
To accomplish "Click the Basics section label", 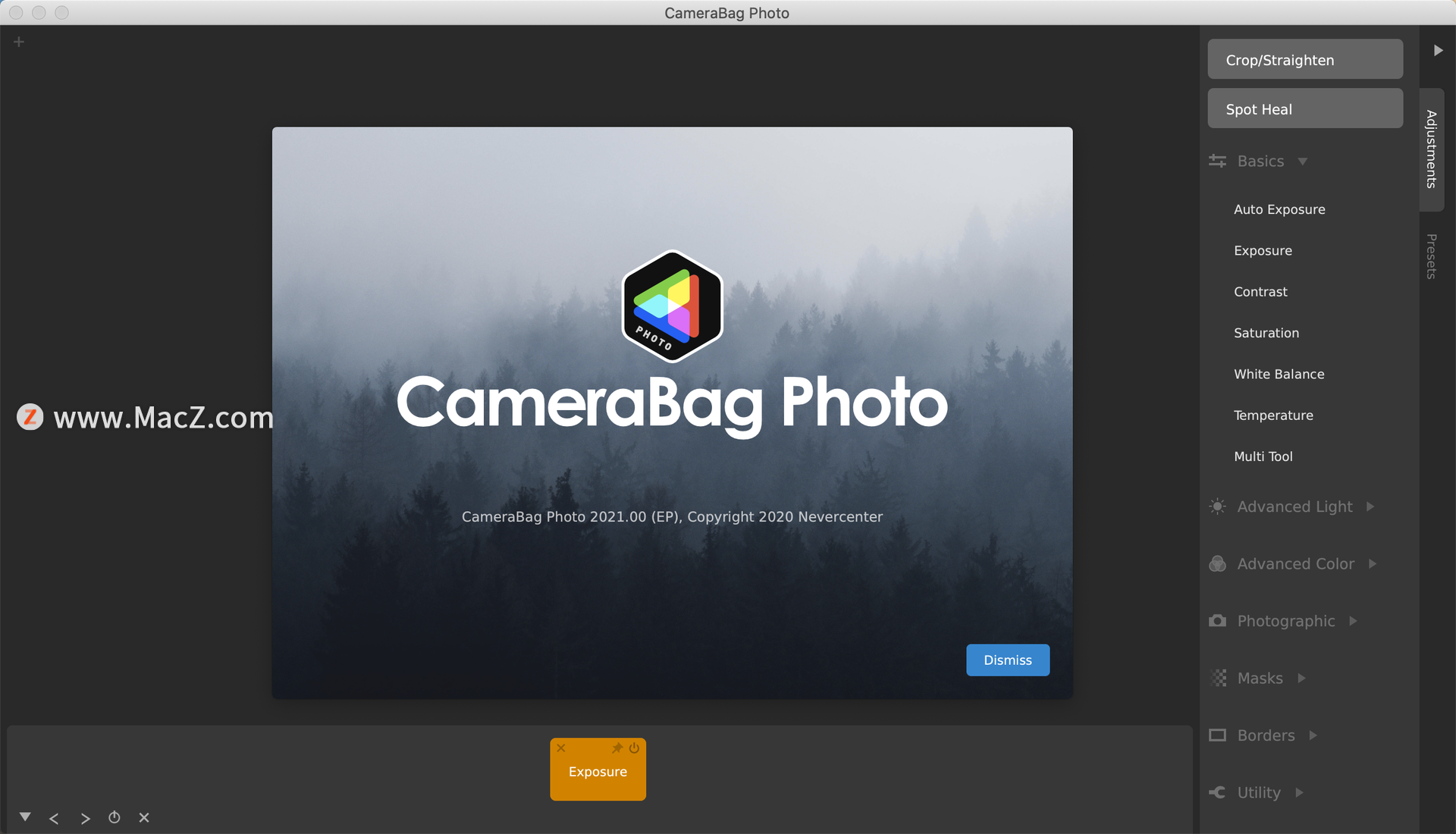I will (1260, 161).
